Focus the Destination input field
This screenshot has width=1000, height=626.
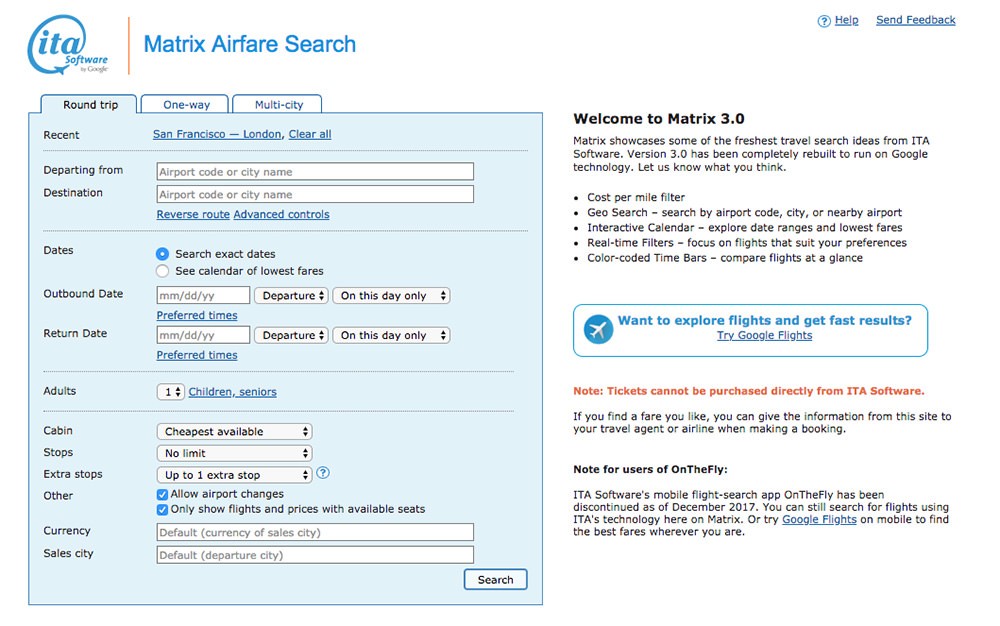(x=315, y=194)
